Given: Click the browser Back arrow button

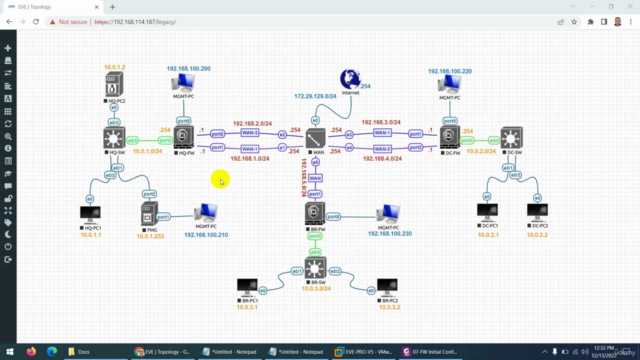Looking at the screenshot, I should pos(9,22).
